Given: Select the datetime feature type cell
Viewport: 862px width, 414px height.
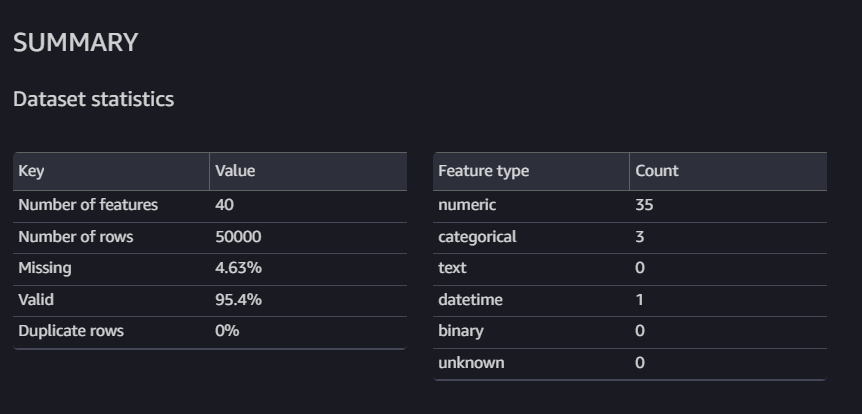Looking at the screenshot, I should tap(471, 300).
